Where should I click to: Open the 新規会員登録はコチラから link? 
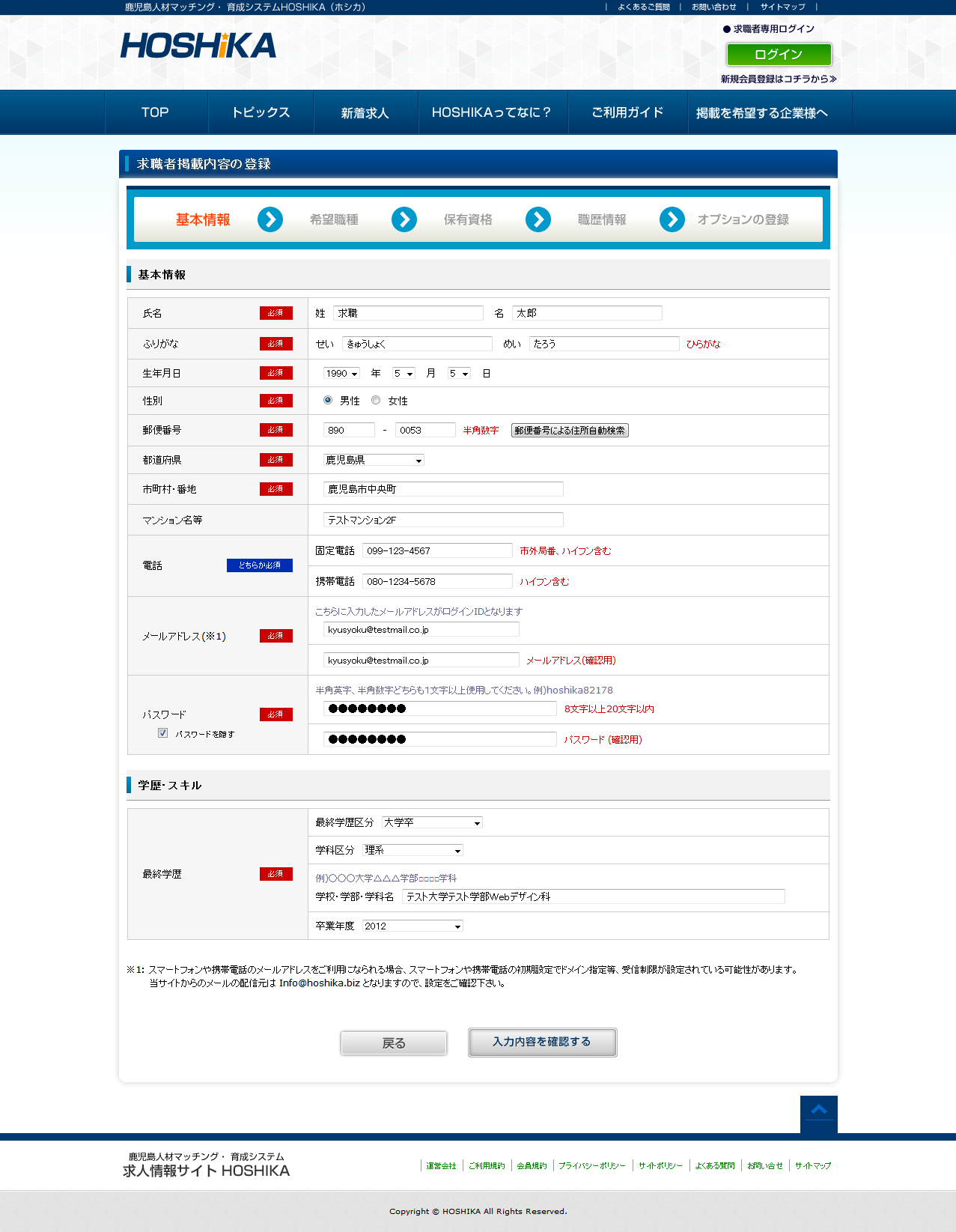coord(779,79)
